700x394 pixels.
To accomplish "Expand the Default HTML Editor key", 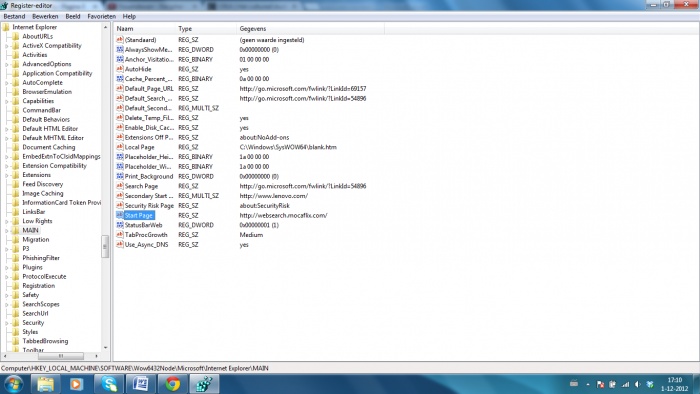I will click(7, 129).
